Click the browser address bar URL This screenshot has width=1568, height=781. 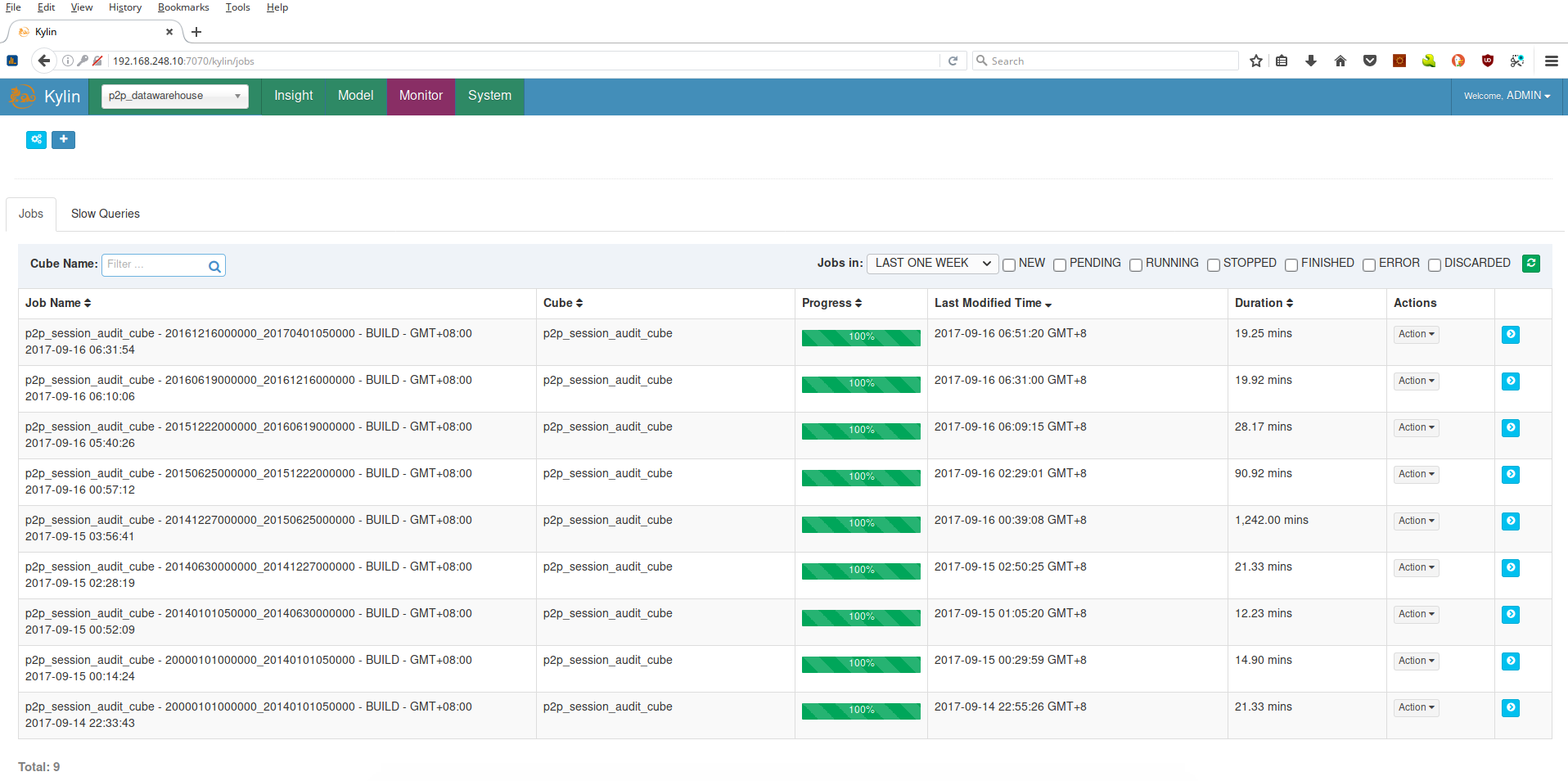pos(524,61)
